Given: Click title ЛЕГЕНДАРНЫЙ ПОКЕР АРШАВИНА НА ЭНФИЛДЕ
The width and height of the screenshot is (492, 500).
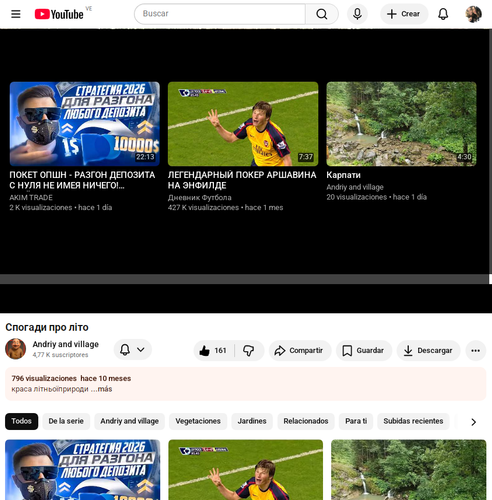Looking at the screenshot, I should tap(242, 180).
